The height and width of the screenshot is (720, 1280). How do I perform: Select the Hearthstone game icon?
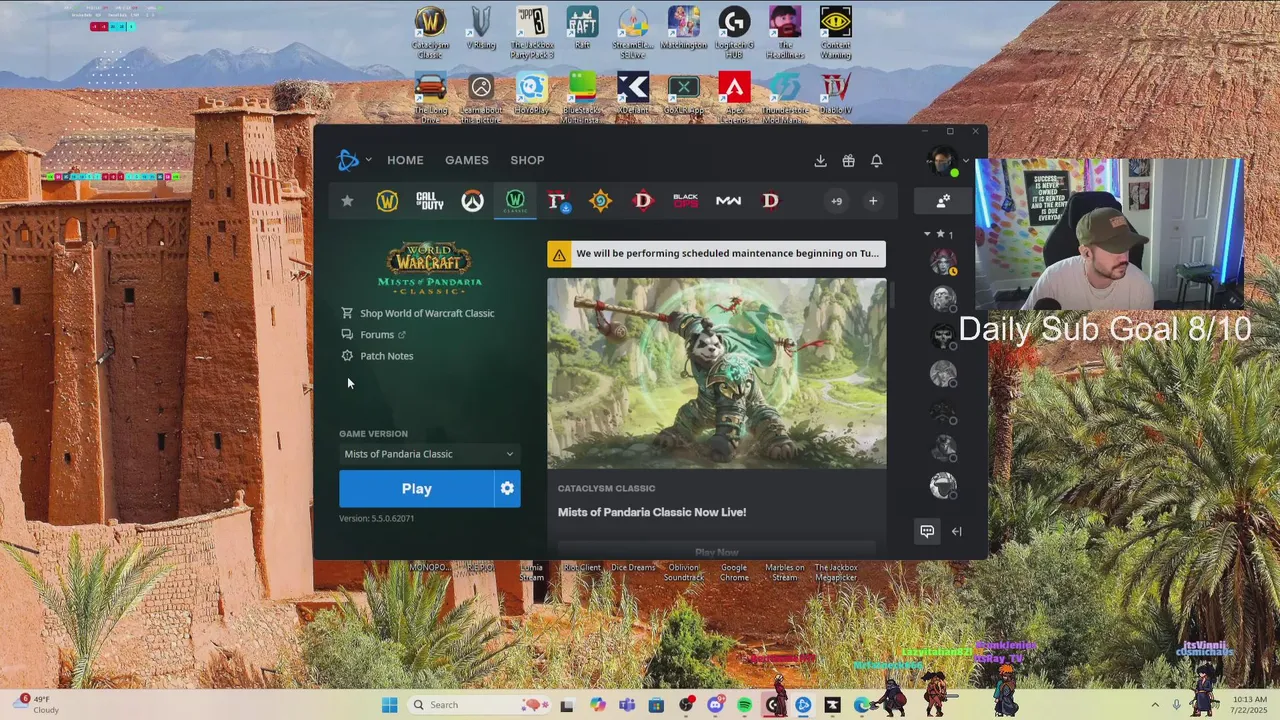pos(600,201)
